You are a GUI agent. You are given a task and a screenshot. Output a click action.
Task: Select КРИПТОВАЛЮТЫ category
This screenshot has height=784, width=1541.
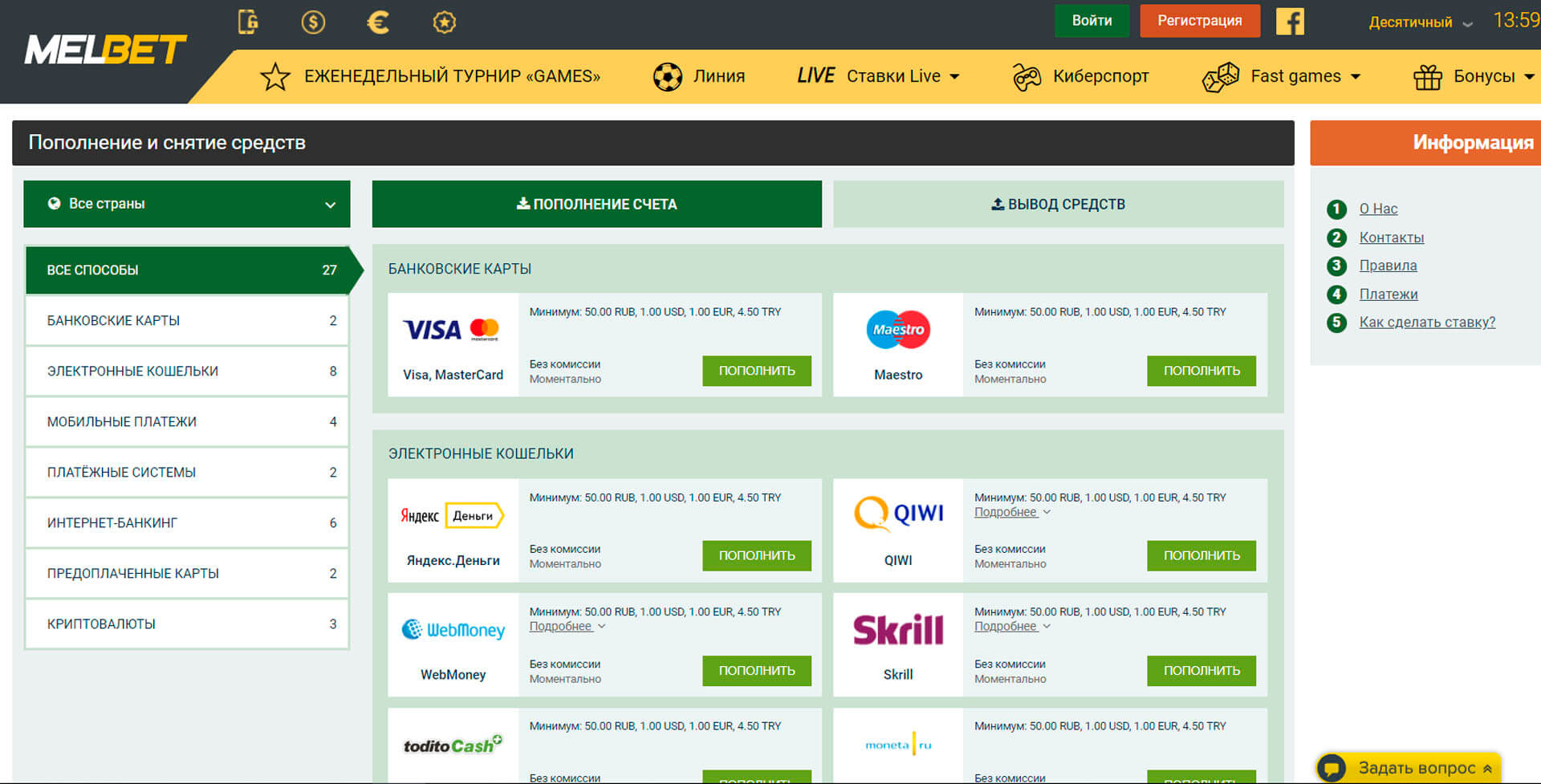pyautogui.click(x=187, y=624)
